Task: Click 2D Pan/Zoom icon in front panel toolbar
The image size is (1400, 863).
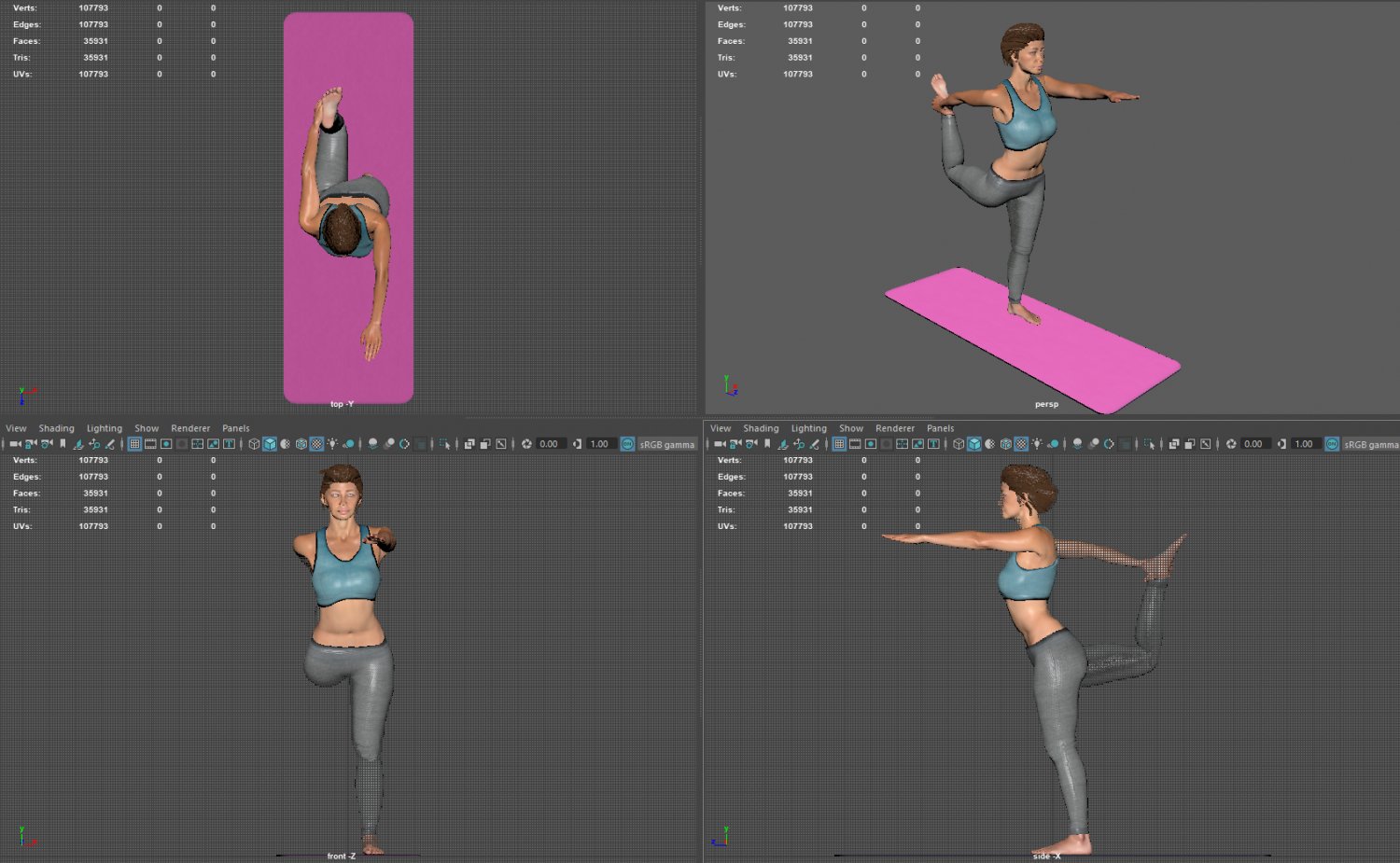Action: click(94, 444)
